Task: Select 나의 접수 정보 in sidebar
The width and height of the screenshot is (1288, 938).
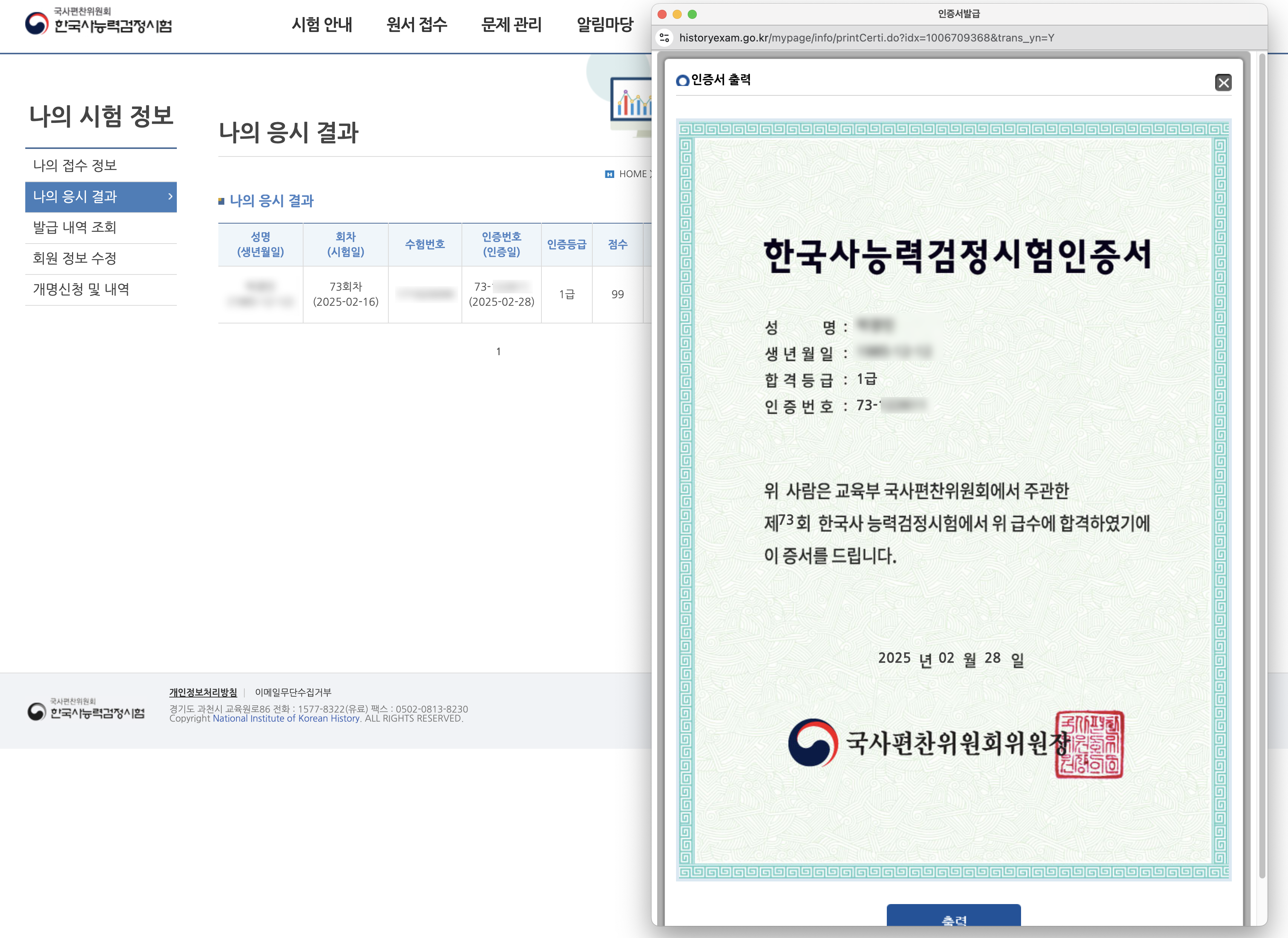Action: click(x=75, y=166)
